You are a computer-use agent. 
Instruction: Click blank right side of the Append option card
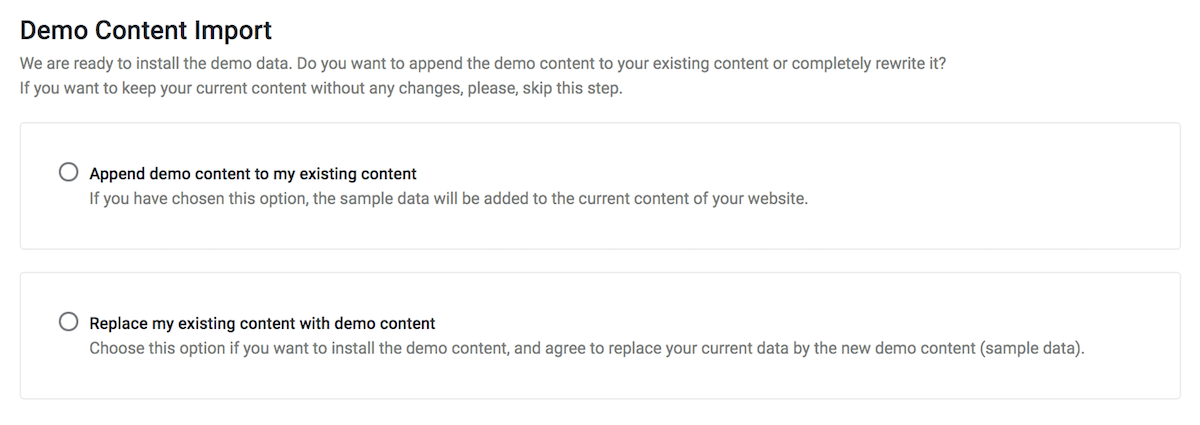(1000, 185)
